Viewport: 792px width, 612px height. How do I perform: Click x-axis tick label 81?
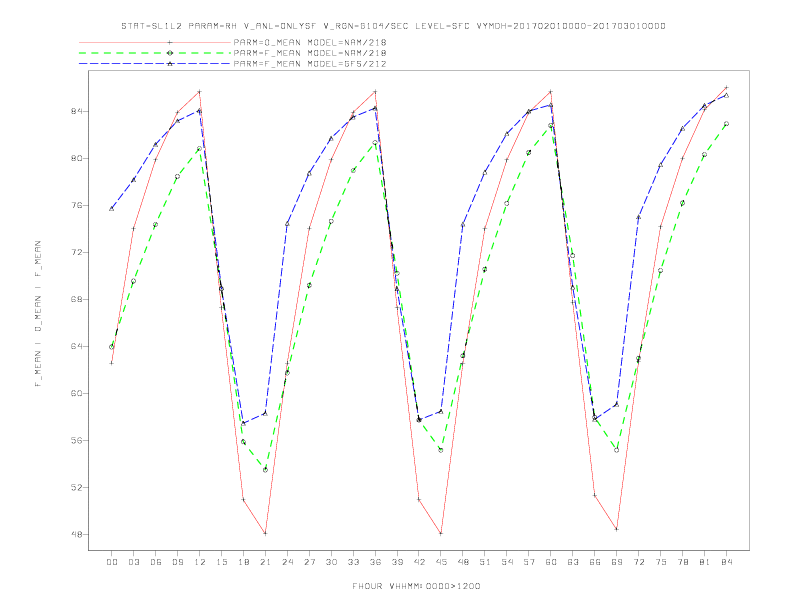click(705, 562)
